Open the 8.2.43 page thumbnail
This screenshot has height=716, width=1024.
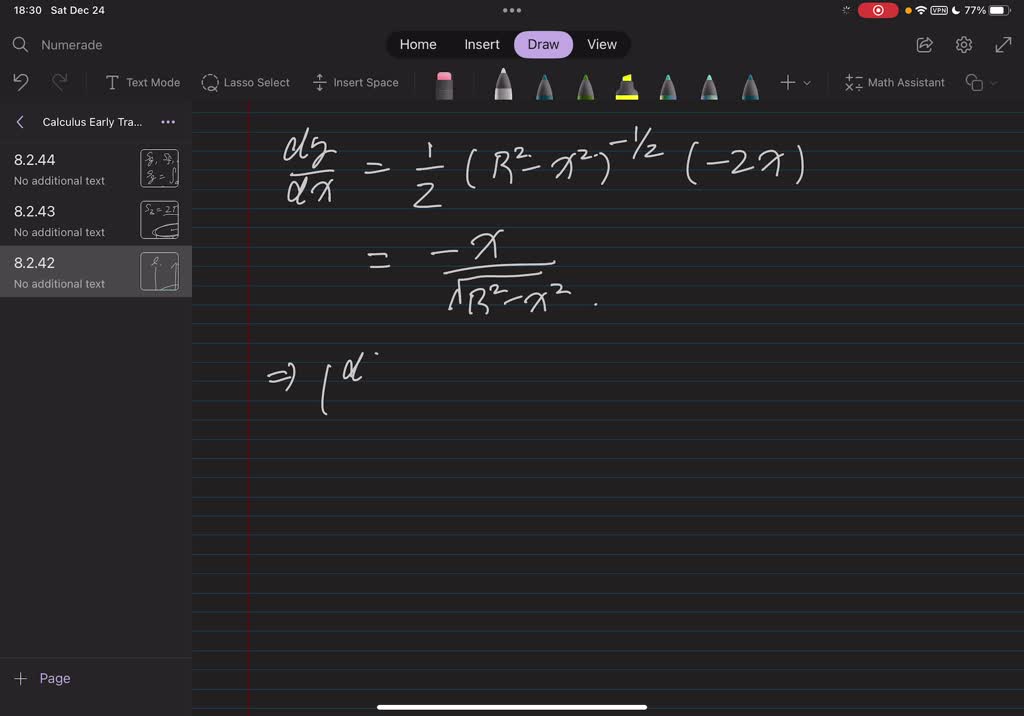pyautogui.click(x=159, y=219)
